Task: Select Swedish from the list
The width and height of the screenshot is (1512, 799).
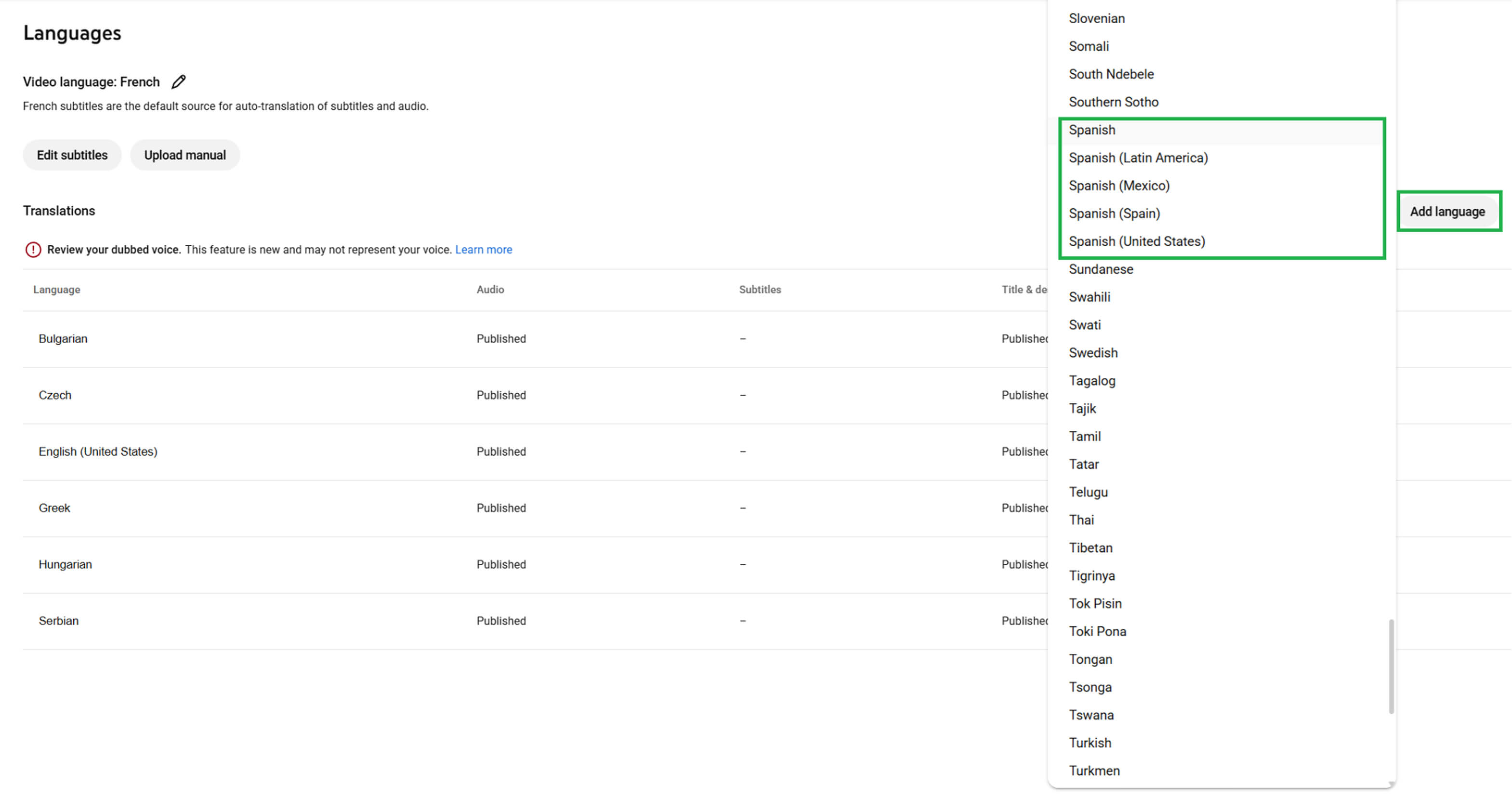Action: pos(1222,353)
